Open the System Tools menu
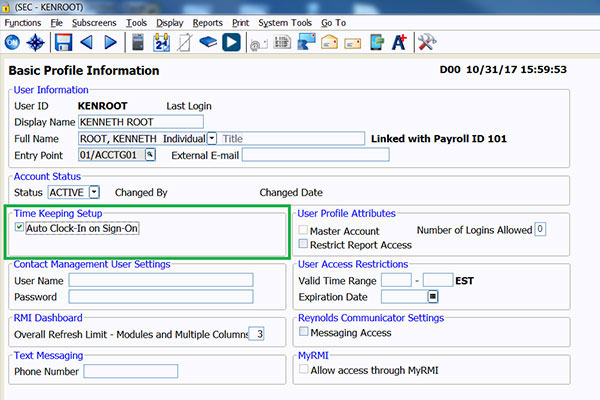The height and width of the screenshot is (400, 600). (286, 21)
